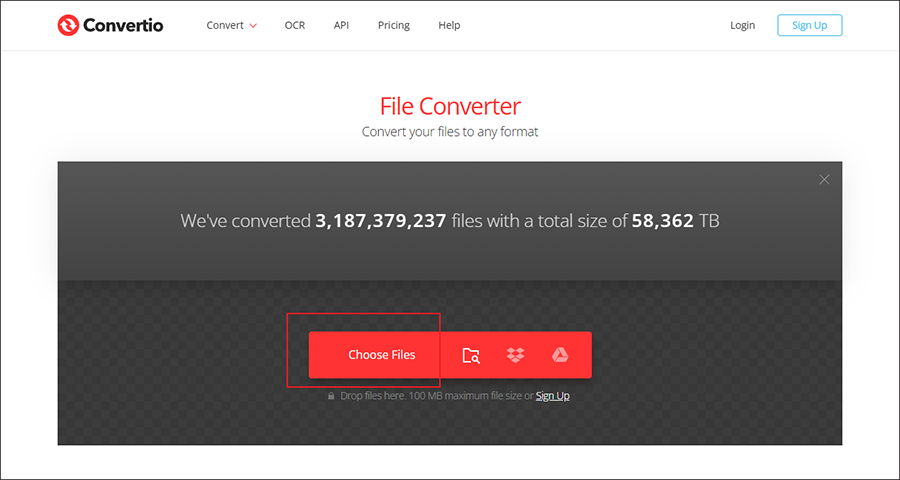Select files from Google Drive
The width and height of the screenshot is (900, 480).
pyautogui.click(x=560, y=355)
